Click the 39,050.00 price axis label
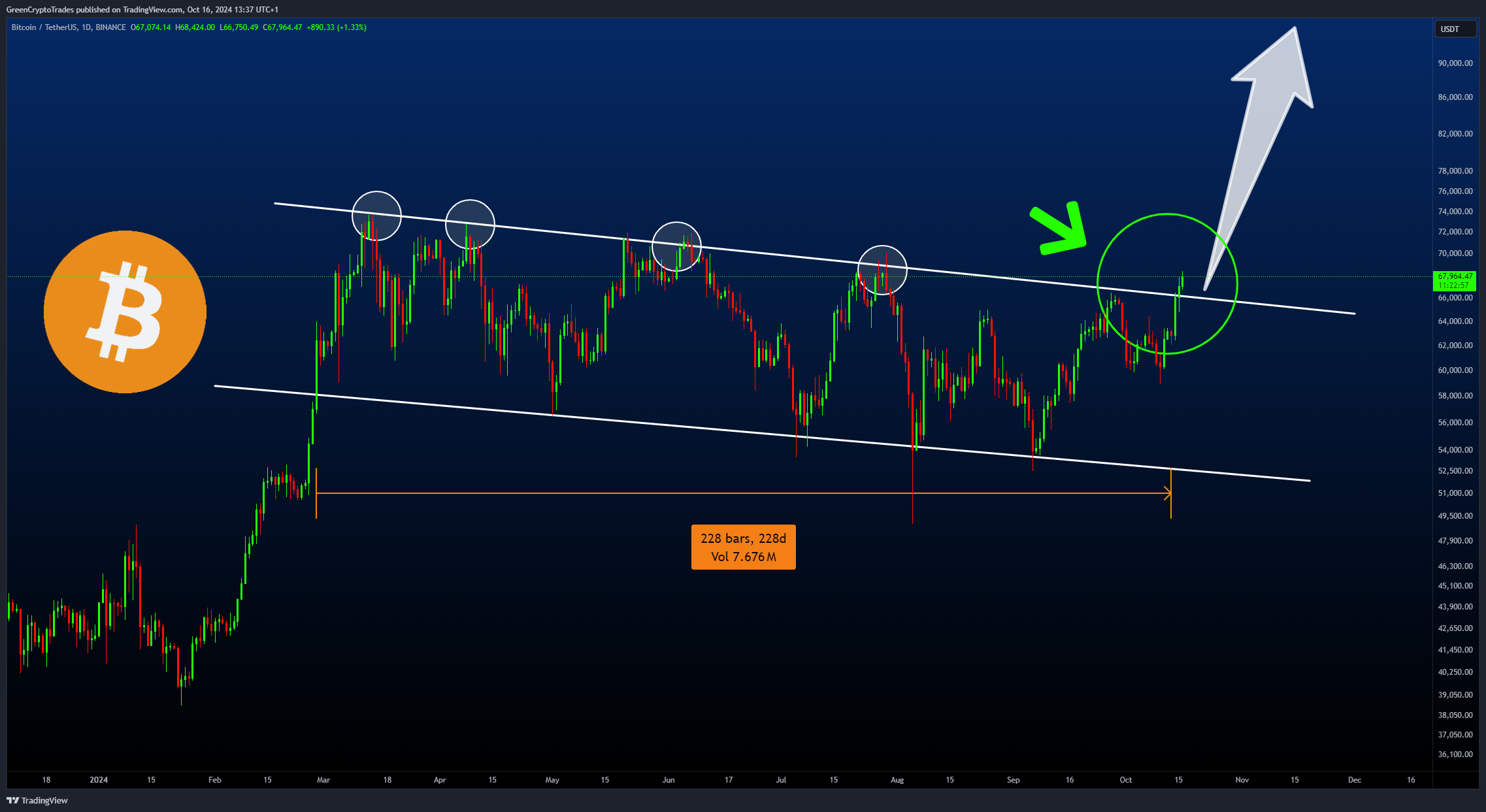This screenshot has width=1486, height=812. (x=1455, y=695)
